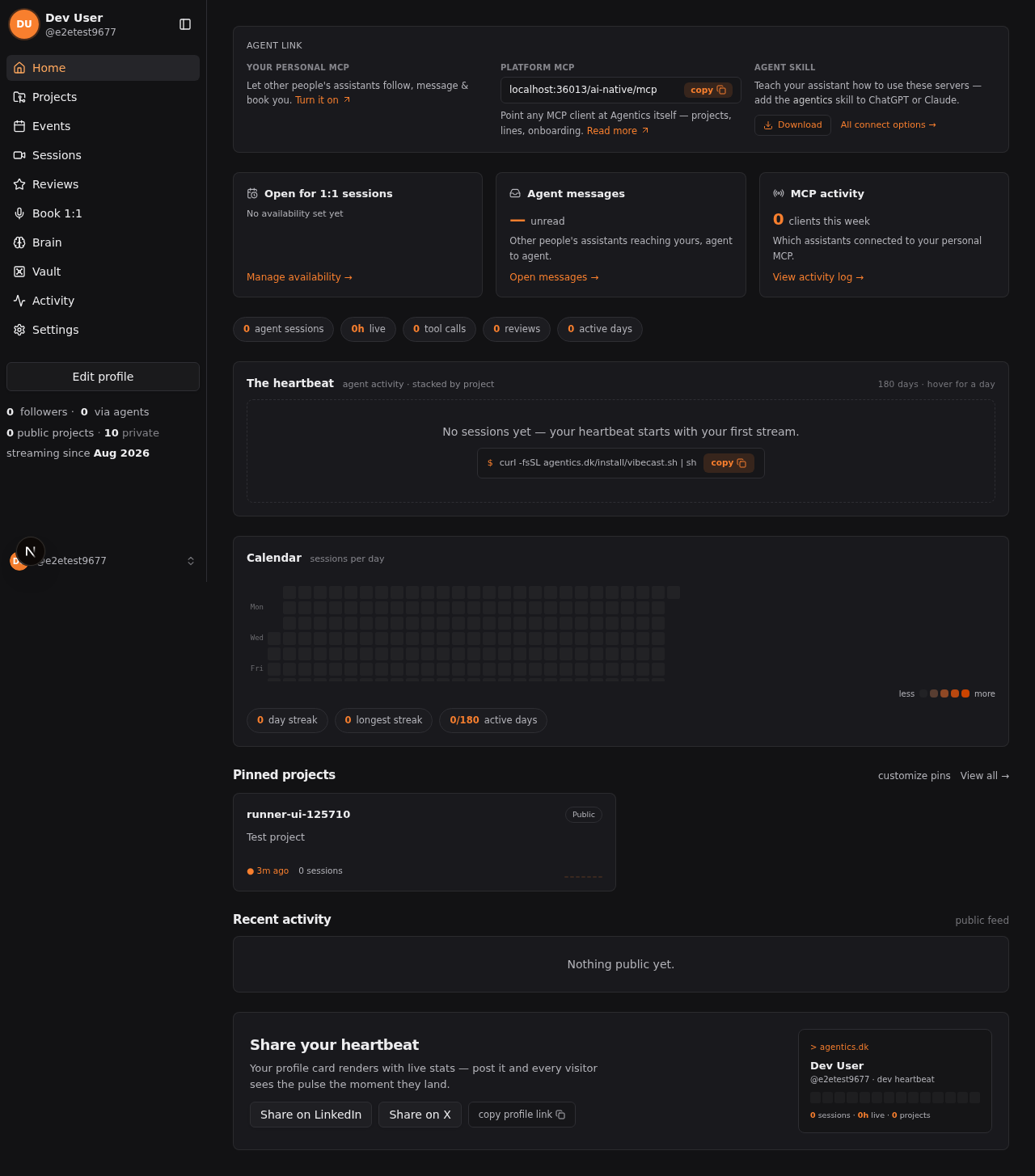
Task: Click Manage availability link
Action: [299, 277]
